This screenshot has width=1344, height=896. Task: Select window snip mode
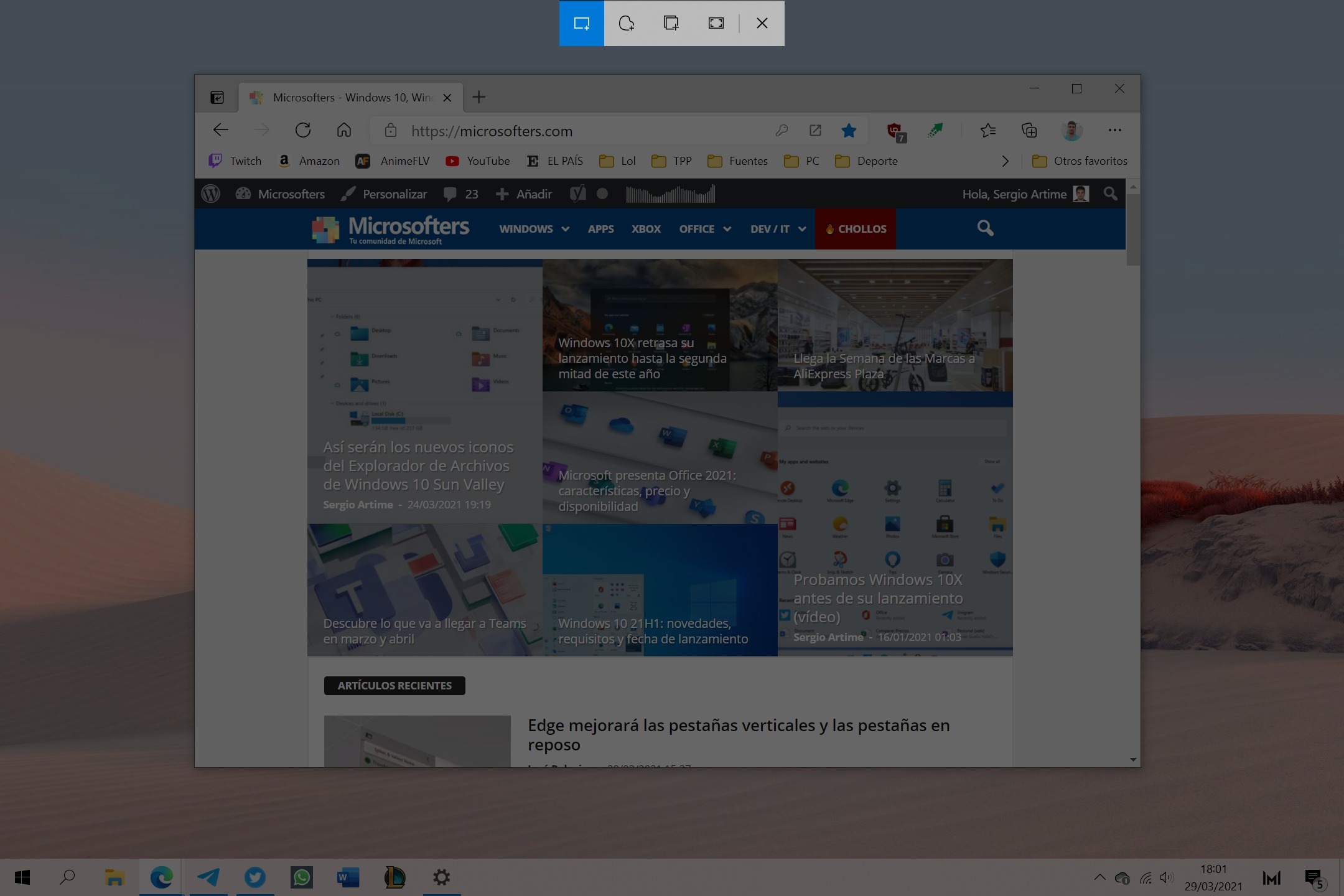(671, 24)
